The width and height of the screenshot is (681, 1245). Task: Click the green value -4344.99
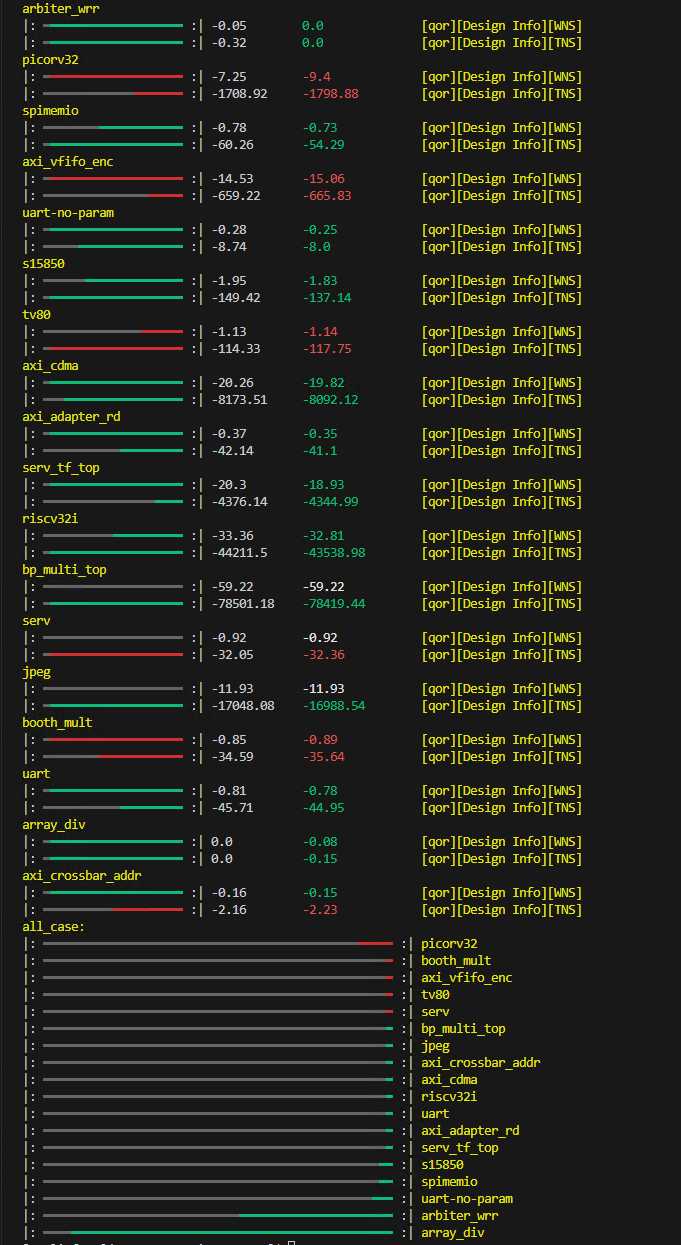click(x=330, y=502)
